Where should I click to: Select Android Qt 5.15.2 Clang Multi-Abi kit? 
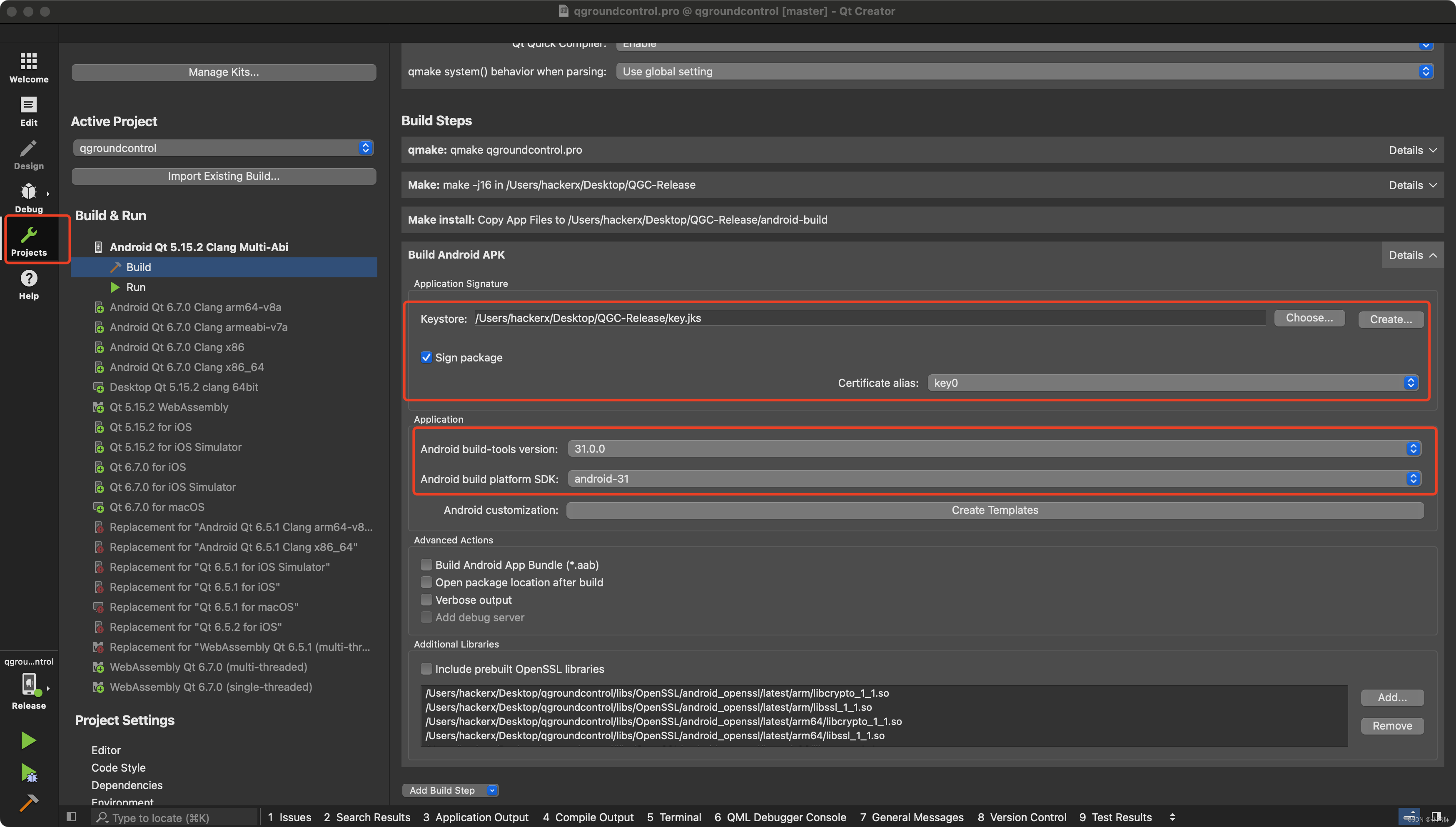(199, 247)
